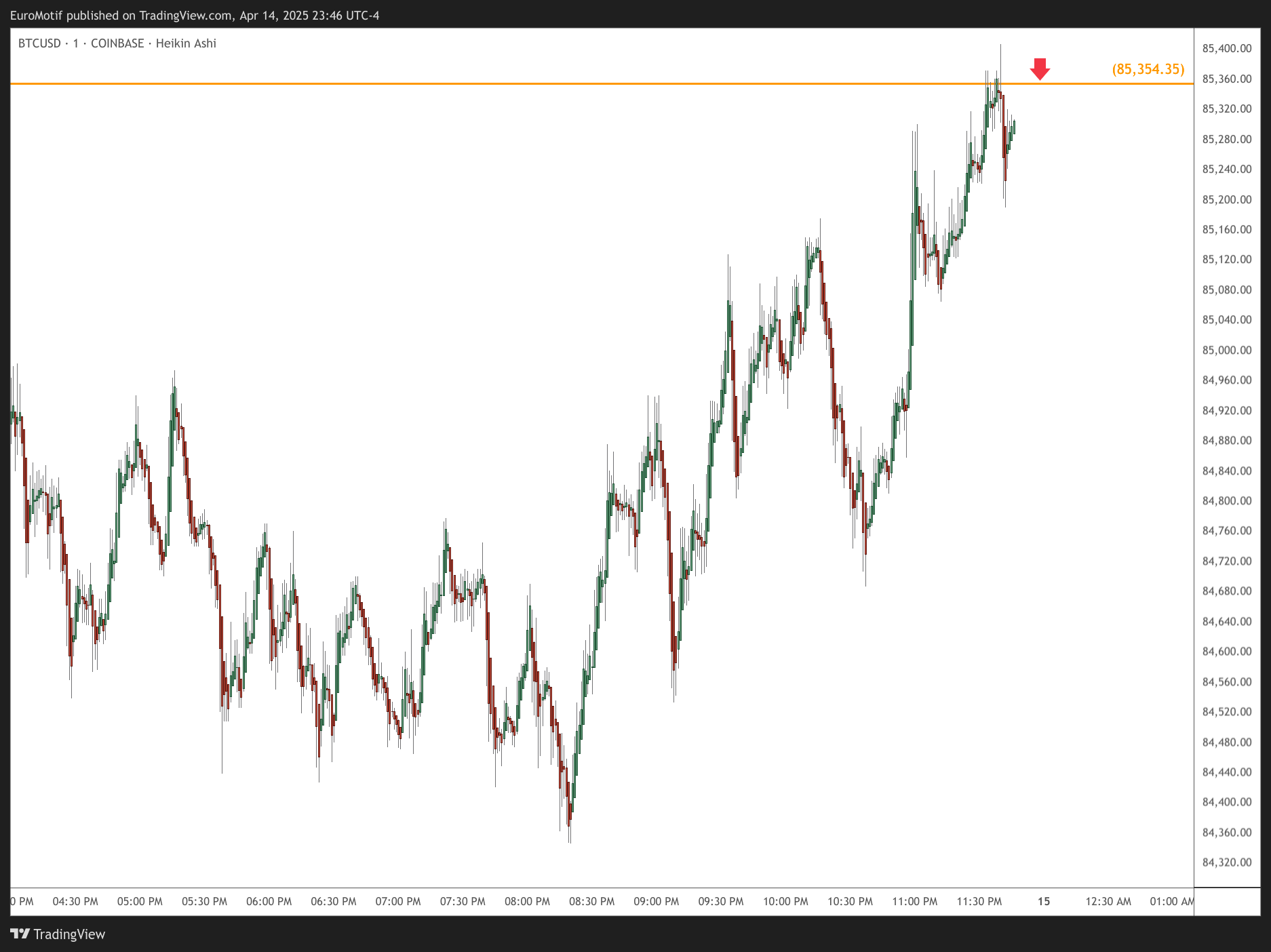This screenshot has width=1271, height=952.
Task: Click the header text EuroMotif published on TradingView.com
Action: (x=121, y=15)
